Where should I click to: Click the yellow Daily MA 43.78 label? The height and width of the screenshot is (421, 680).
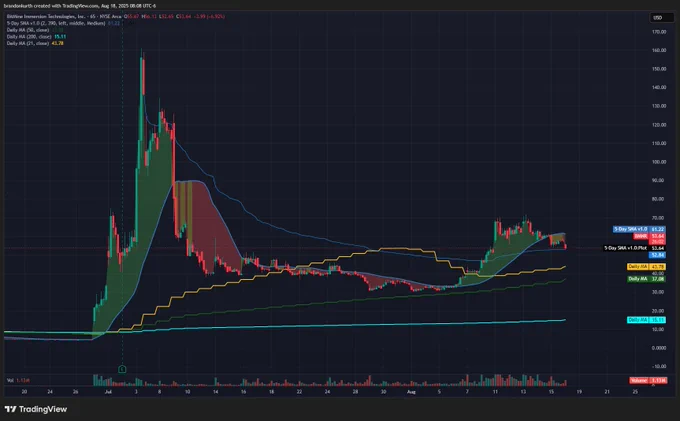tap(646, 266)
